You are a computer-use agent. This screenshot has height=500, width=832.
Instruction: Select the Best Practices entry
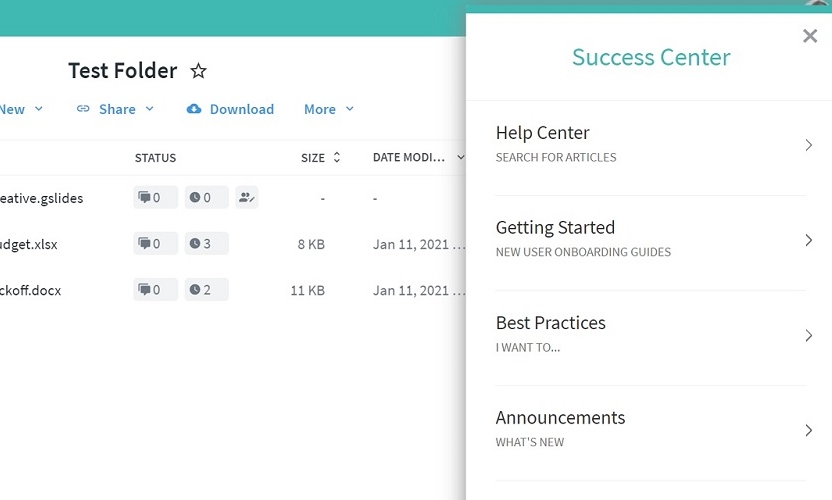tap(651, 335)
